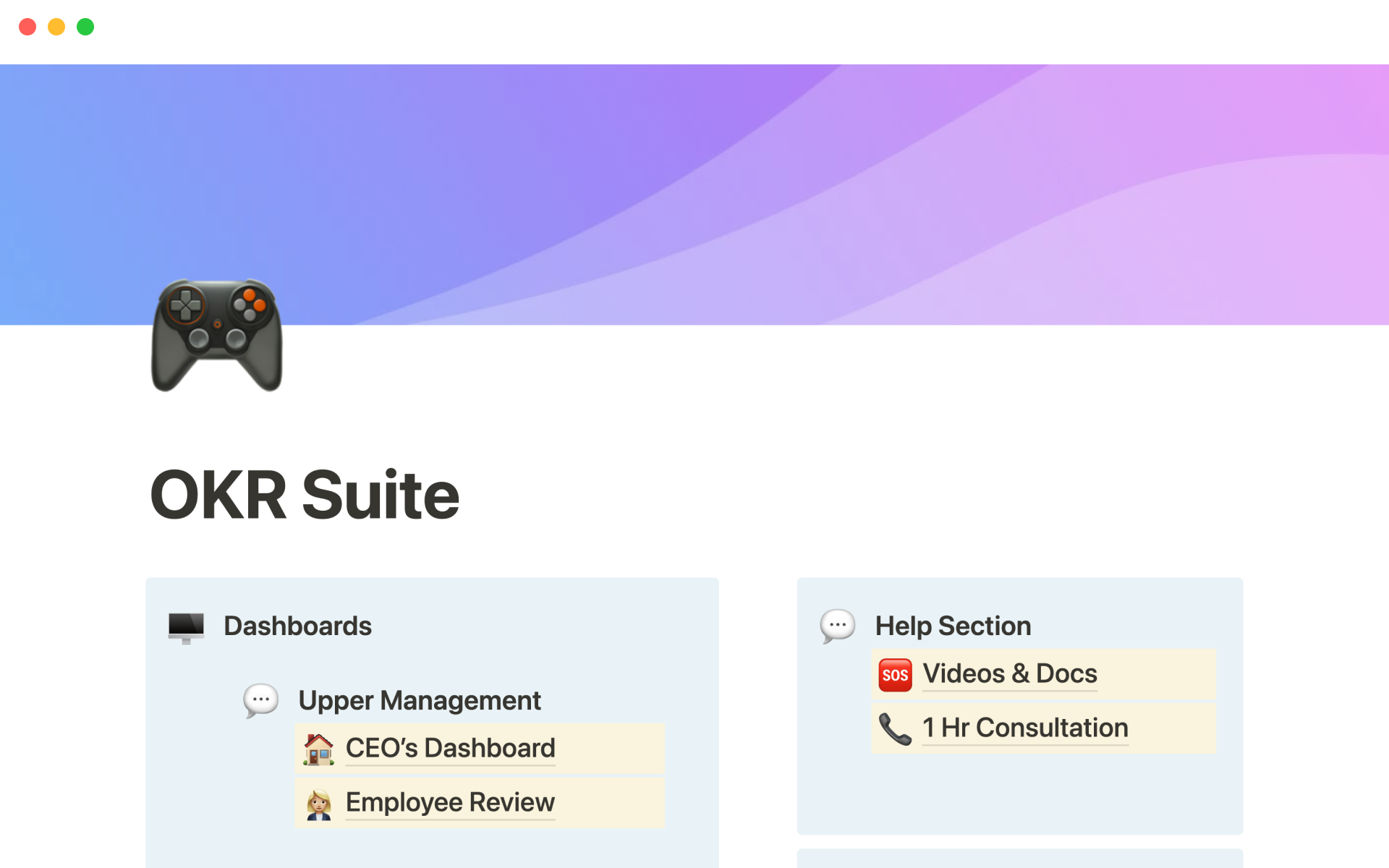Click the OKR Suite page title

point(305,495)
